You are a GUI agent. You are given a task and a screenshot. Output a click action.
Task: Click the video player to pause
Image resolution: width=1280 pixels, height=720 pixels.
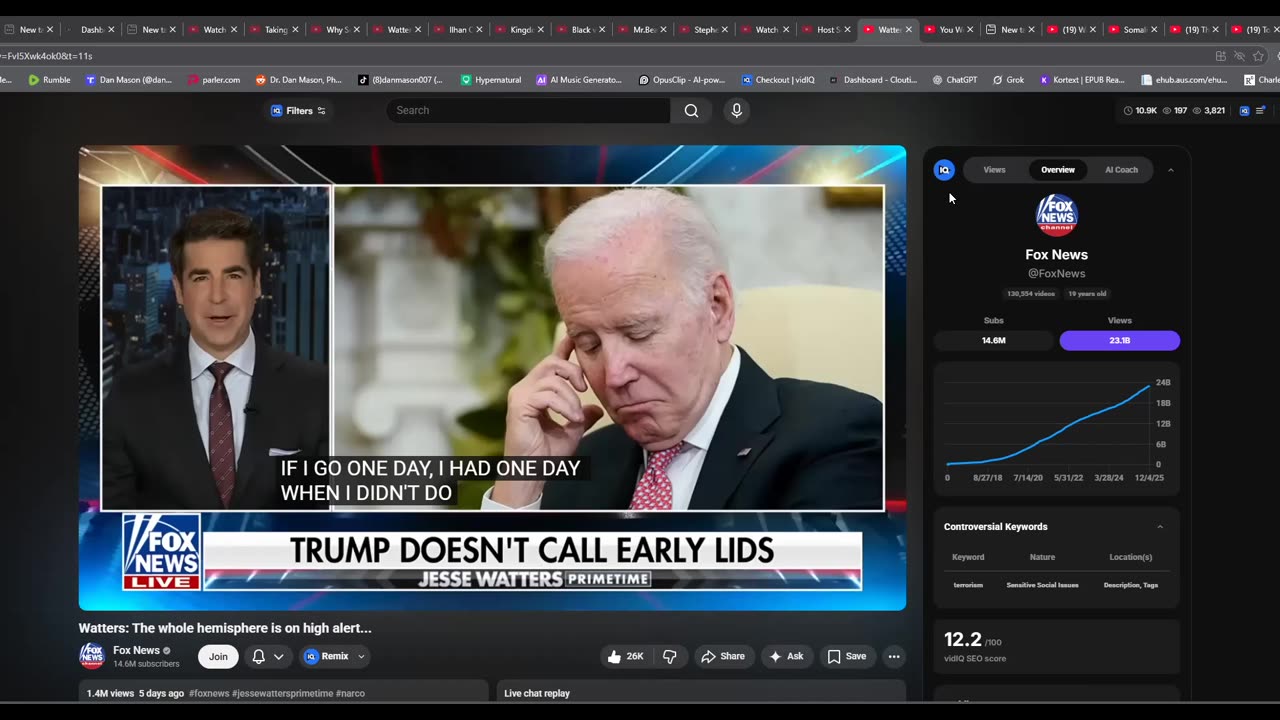tap(492, 378)
